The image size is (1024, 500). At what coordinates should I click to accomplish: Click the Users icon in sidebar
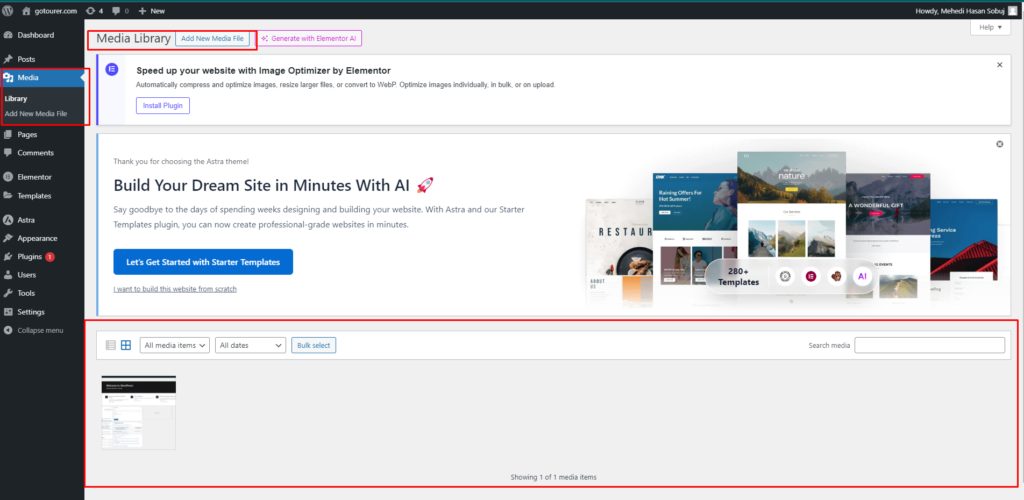tap(8, 275)
